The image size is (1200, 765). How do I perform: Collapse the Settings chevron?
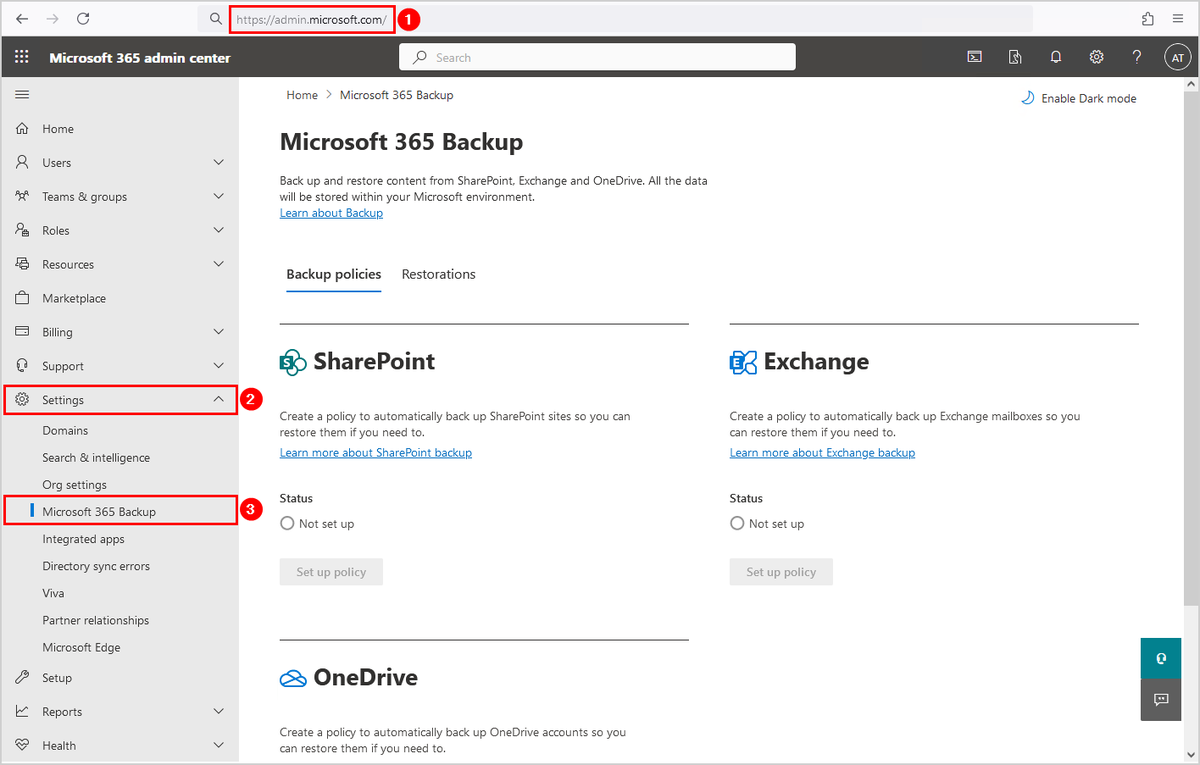coord(219,400)
